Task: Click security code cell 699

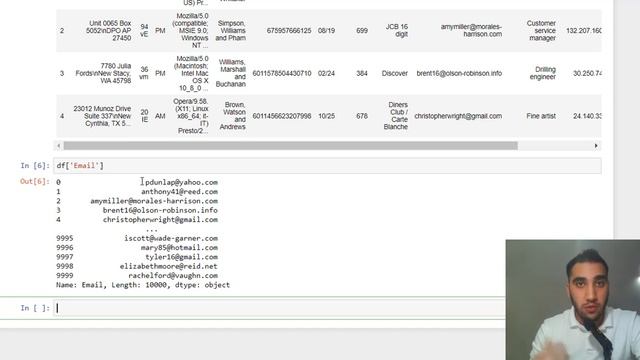Action: click(362, 31)
